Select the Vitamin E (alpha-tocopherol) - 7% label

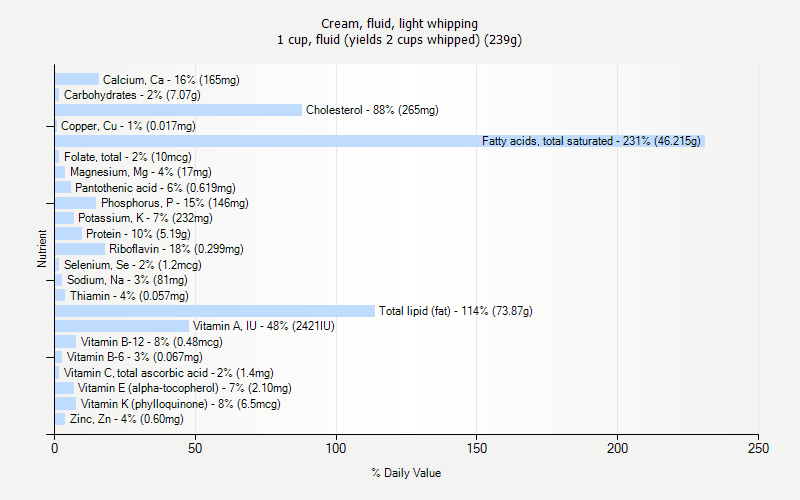click(185, 388)
